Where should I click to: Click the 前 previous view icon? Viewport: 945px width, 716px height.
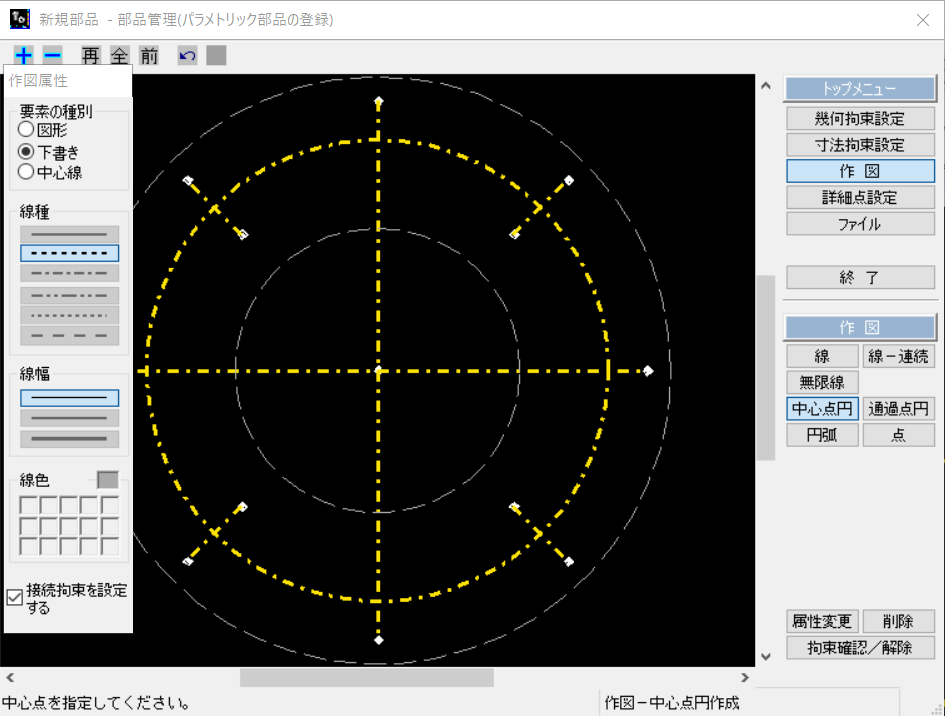[x=149, y=56]
